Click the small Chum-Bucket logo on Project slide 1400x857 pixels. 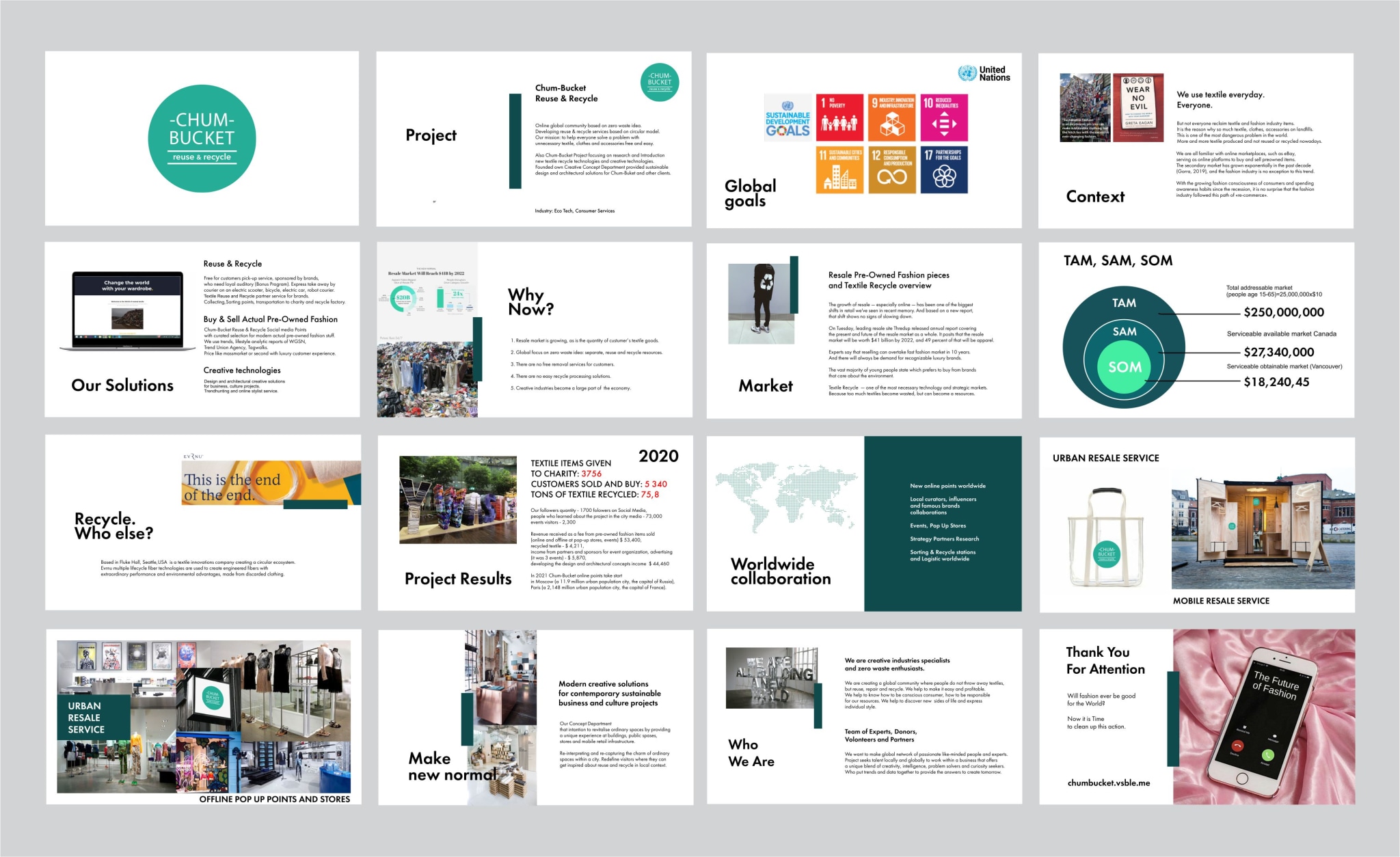click(x=660, y=82)
